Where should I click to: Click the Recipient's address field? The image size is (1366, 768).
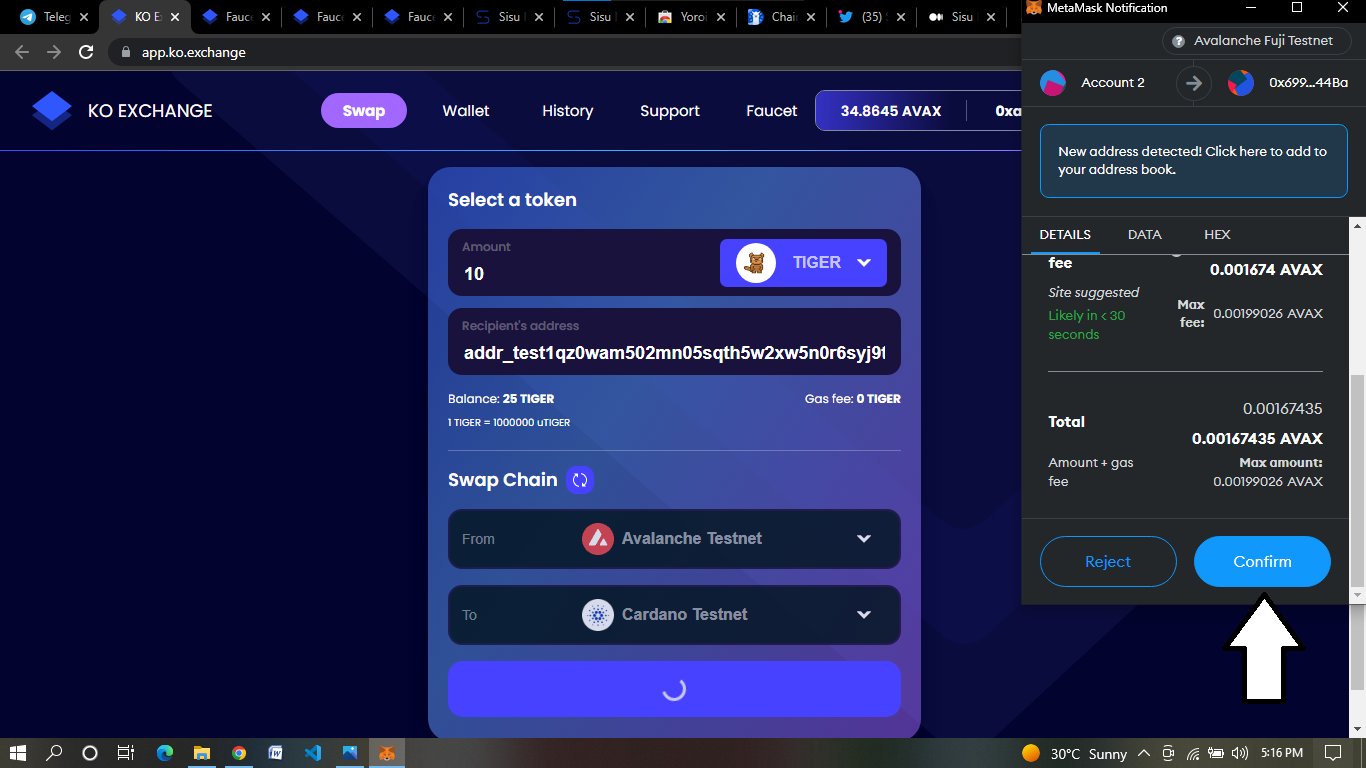click(674, 342)
